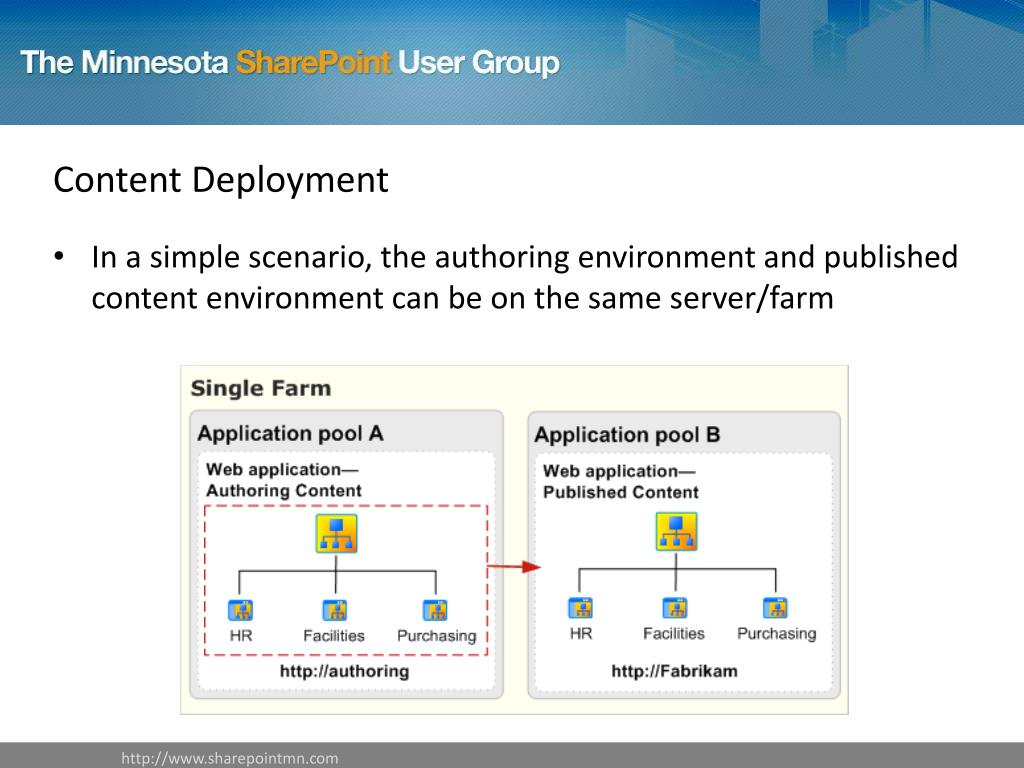The height and width of the screenshot is (768, 1024).
Task: Click the HR site icon under Authoring Content
Action: 240,611
